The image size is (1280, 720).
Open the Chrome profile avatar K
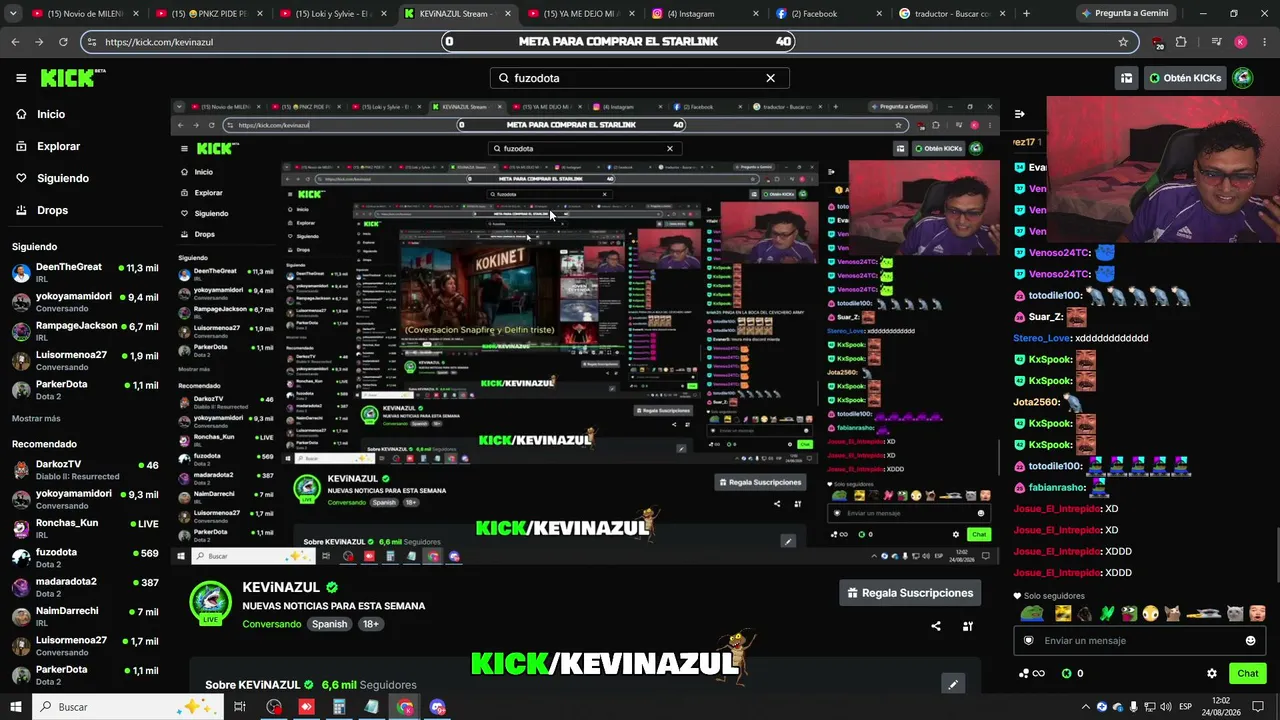(x=1240, y=42)
